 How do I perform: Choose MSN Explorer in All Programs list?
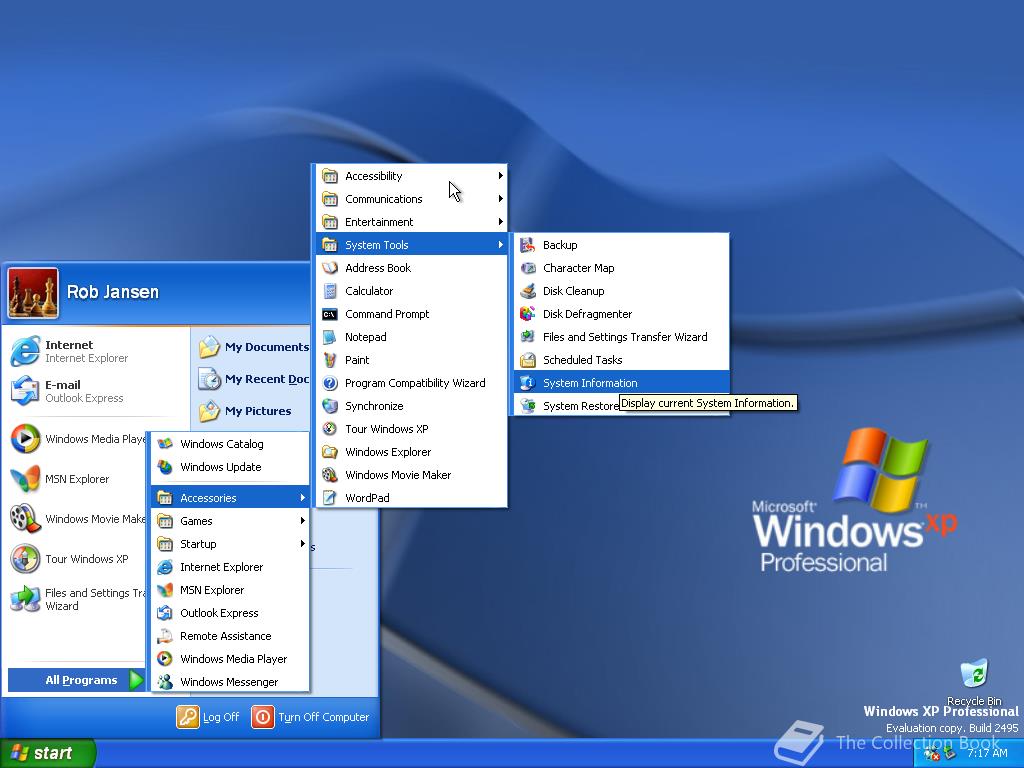tap(230, 590)
